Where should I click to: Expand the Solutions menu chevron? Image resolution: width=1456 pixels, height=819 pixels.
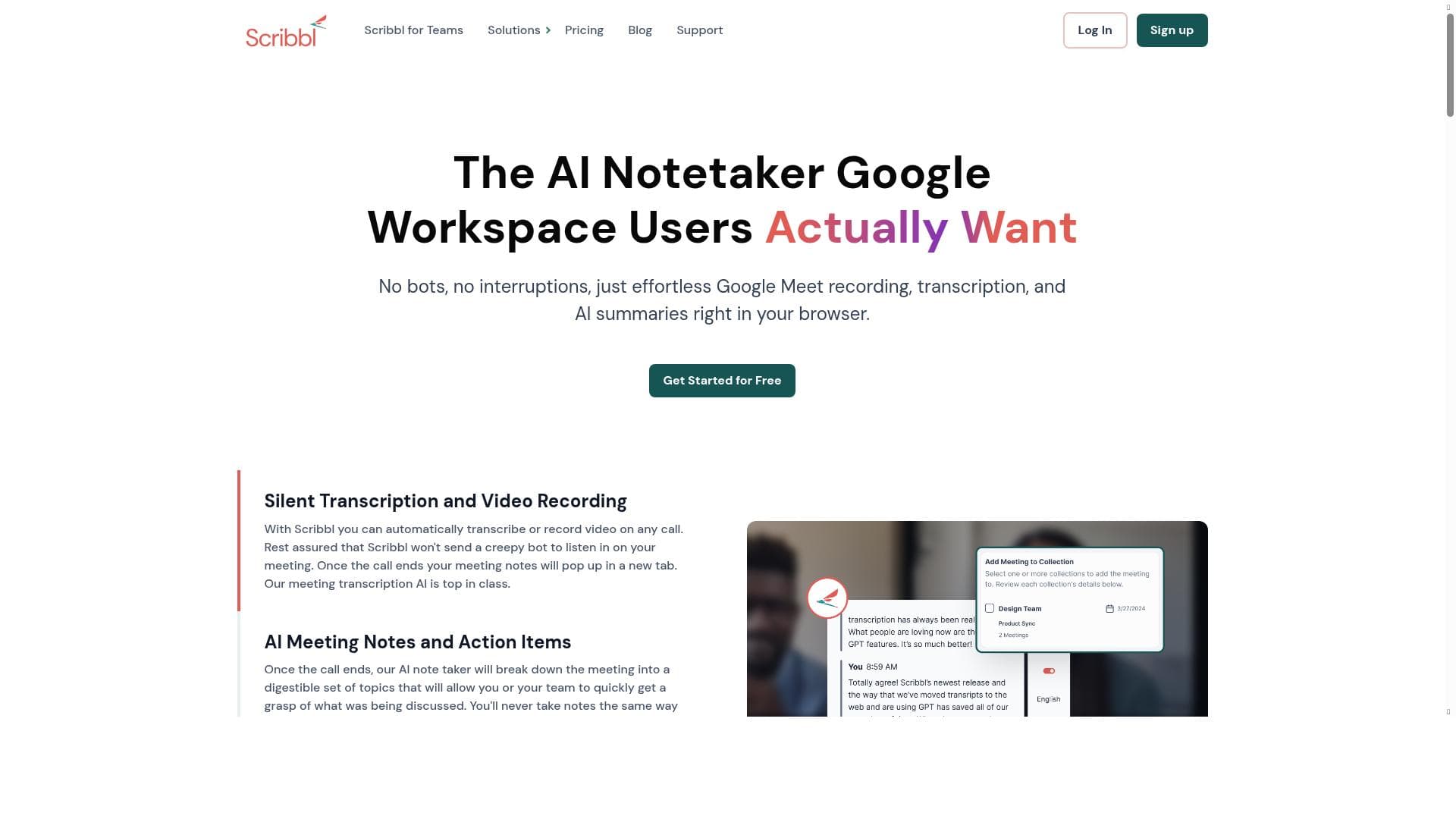[x=548, y=30]
